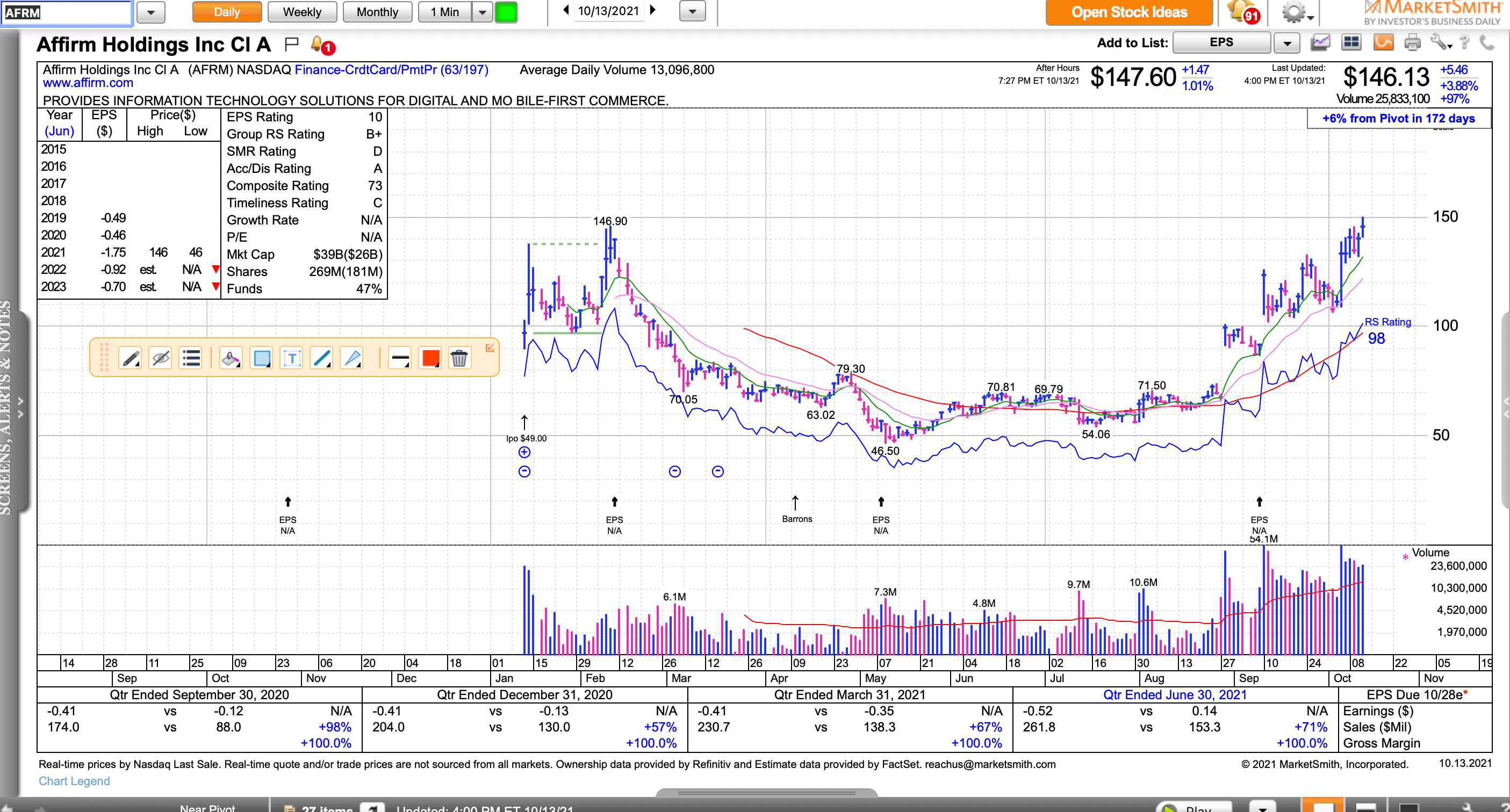Click the Open Stock Ideas button
The width and height of the screenshot is (1510, 812).
tap(1129, 12)
